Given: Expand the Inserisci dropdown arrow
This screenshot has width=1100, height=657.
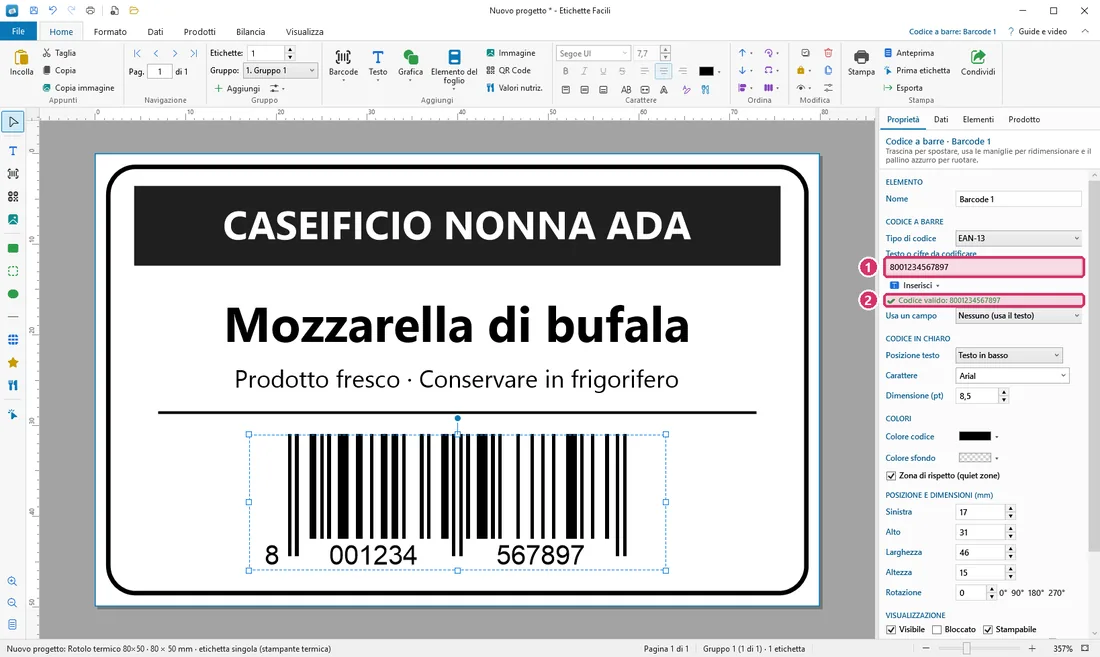Looking at the screenshot, I should pos(937,286).
